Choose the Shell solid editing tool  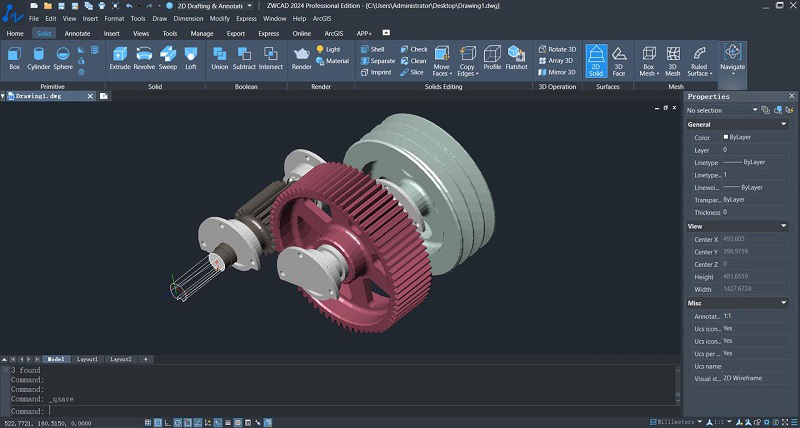point(372,49)
